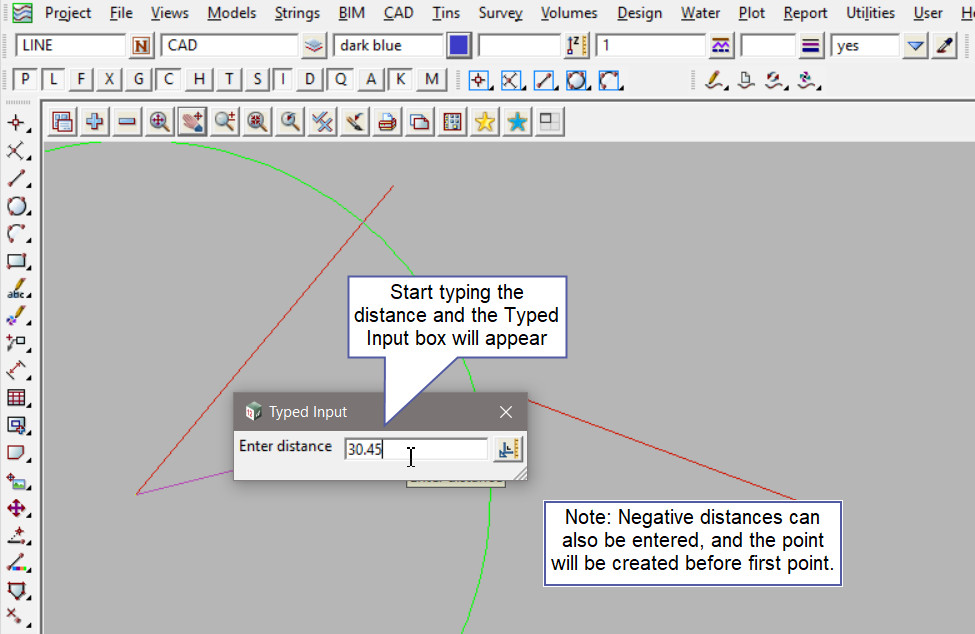Click the dark blue colour swatch

(x=459, y=46)
